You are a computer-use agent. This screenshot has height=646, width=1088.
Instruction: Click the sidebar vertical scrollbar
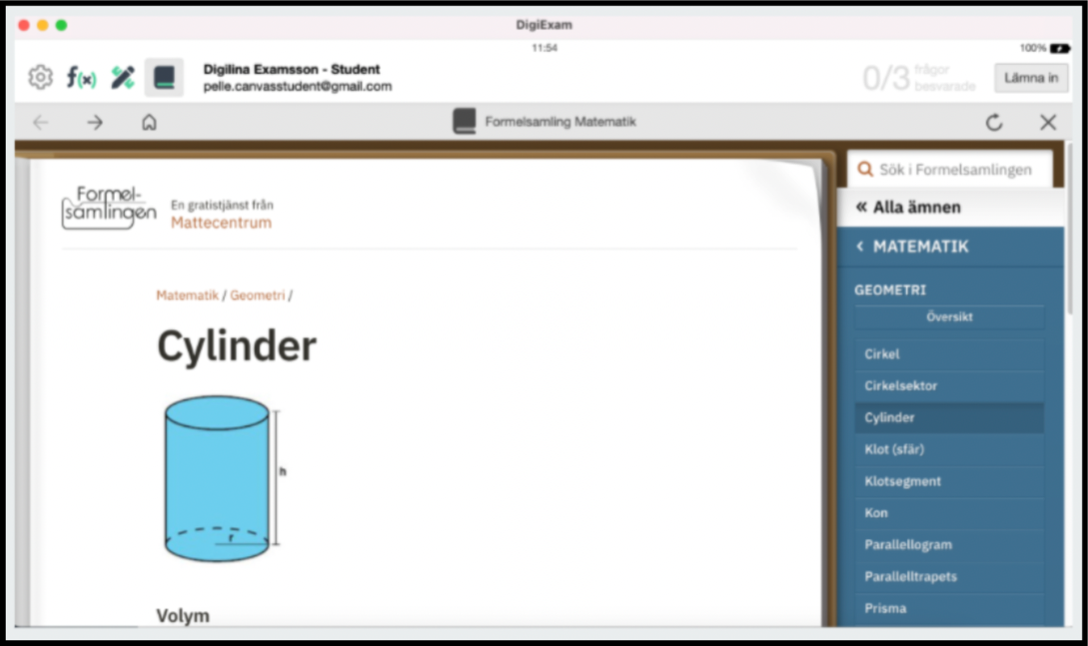(1069, 229)
